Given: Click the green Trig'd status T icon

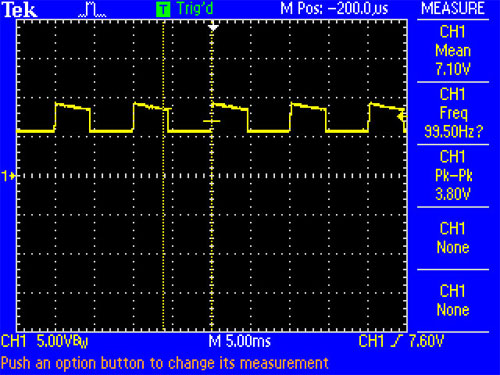Looking at the screenshot, I should 163,9.
